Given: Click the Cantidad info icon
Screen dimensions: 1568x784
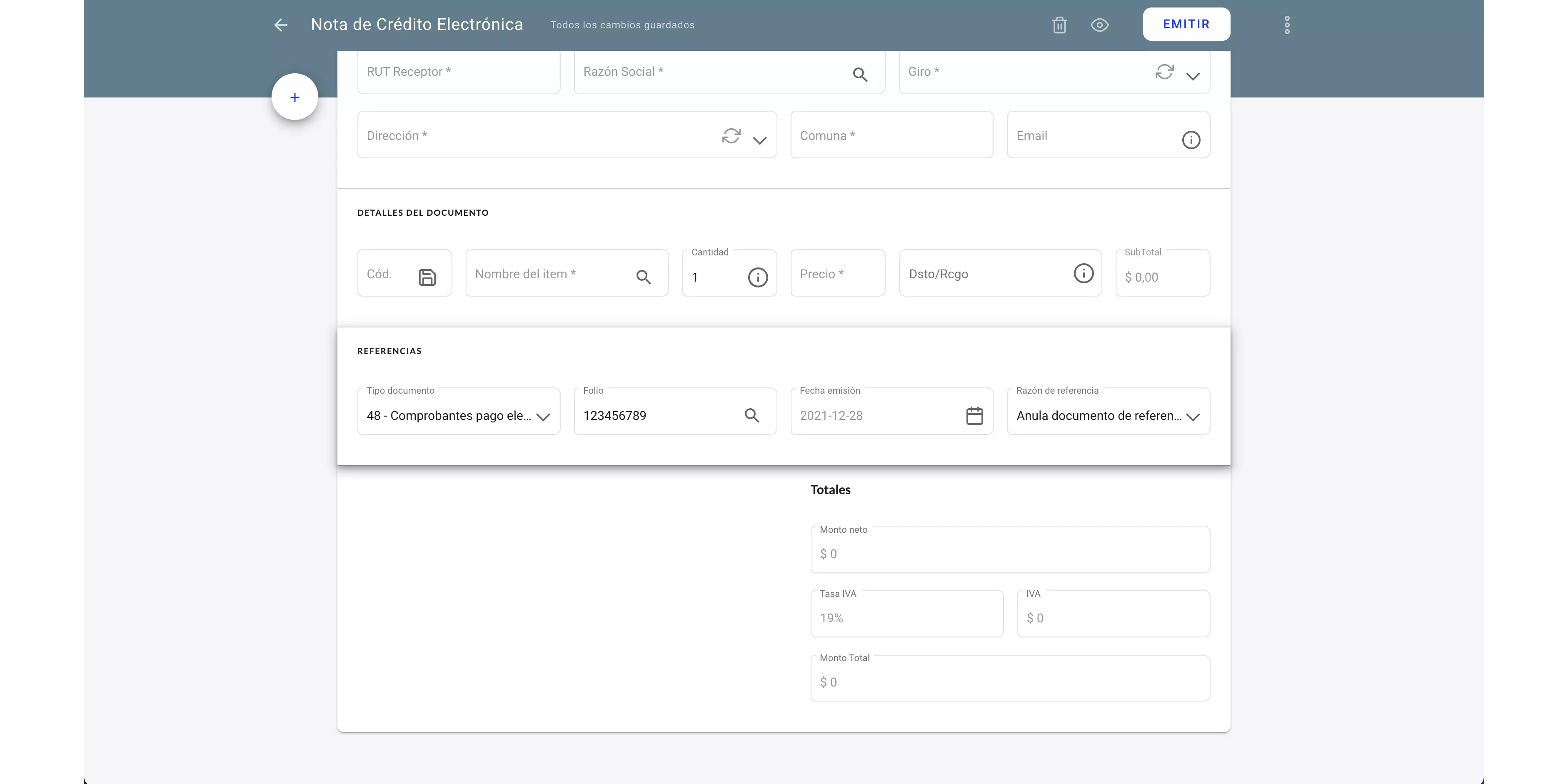Looking at the screenshot, I should (x=757, y=277).
